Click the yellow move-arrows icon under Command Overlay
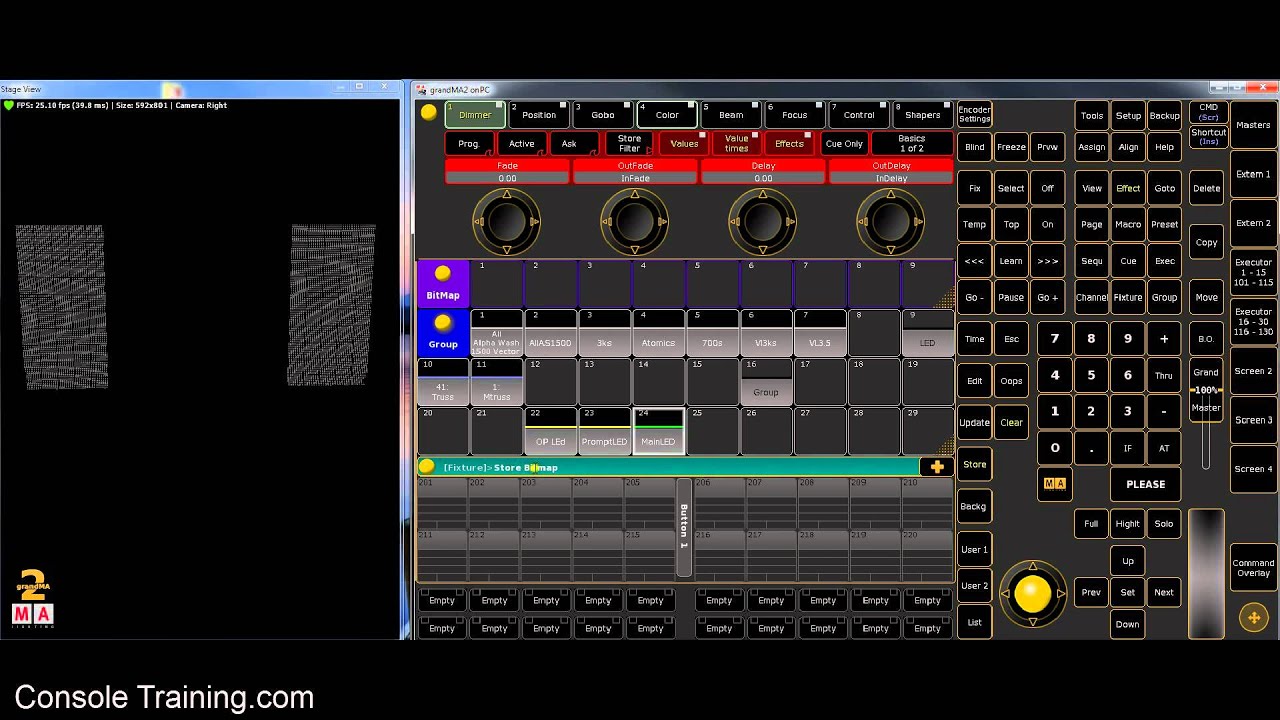 click(x=1254, y=618)
